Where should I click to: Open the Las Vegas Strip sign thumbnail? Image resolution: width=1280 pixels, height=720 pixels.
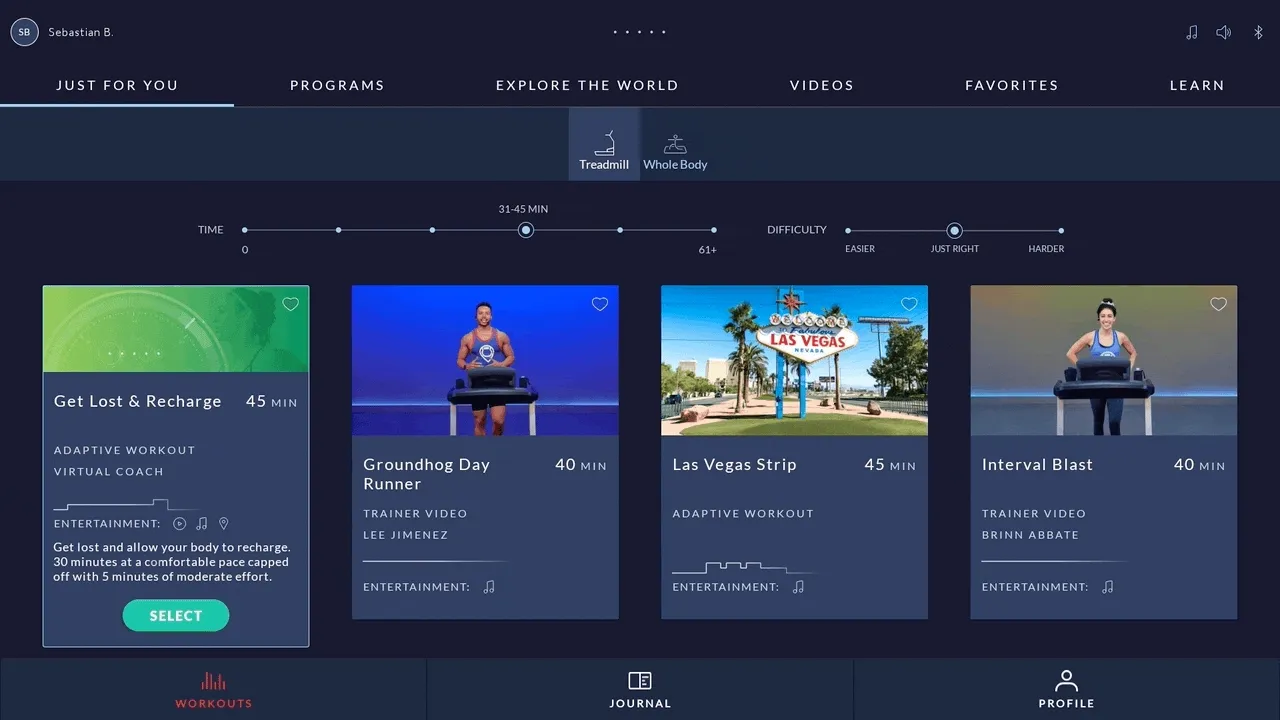coord(794,360)
